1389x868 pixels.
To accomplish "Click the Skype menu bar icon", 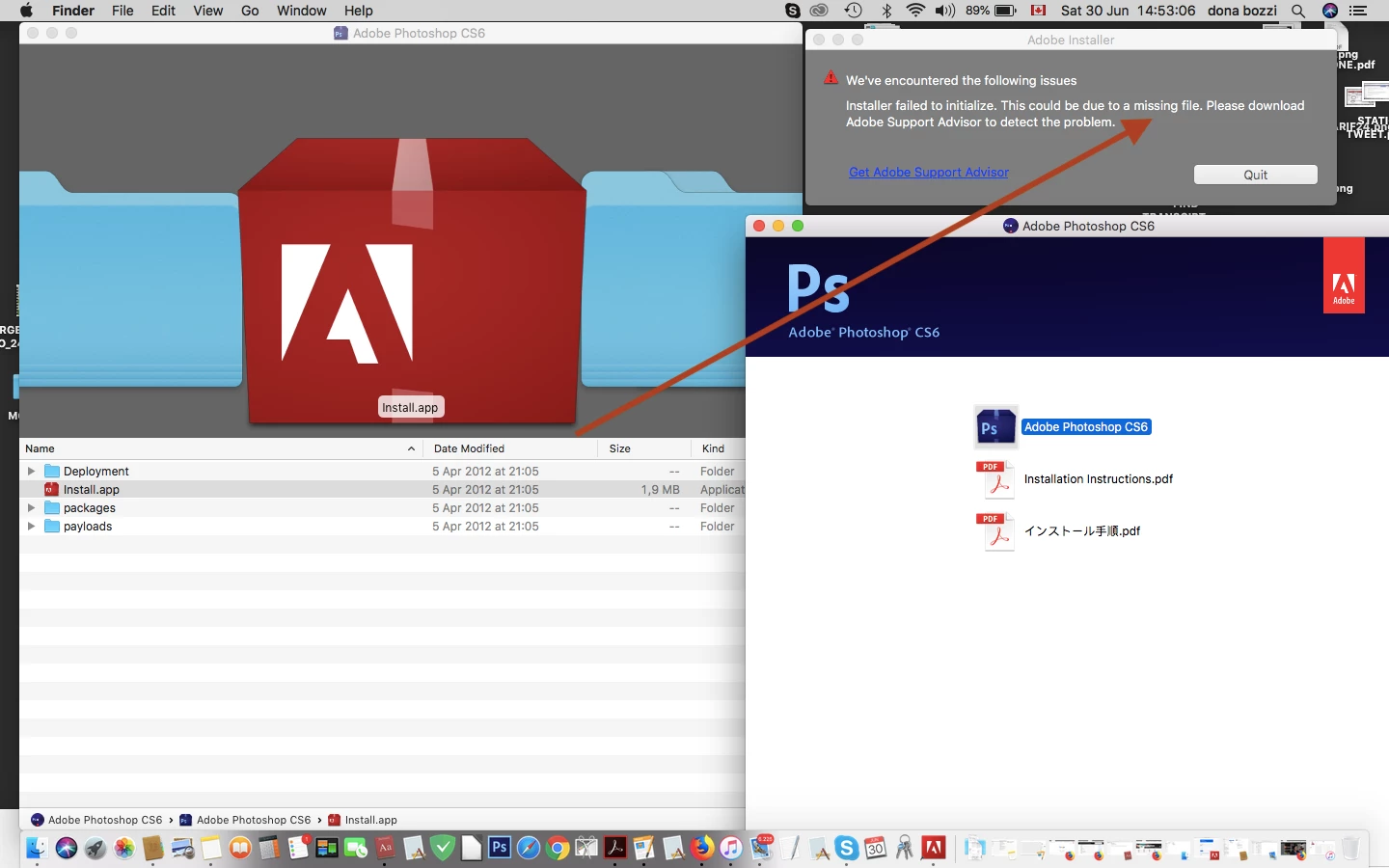I will (x=793, y=11).
